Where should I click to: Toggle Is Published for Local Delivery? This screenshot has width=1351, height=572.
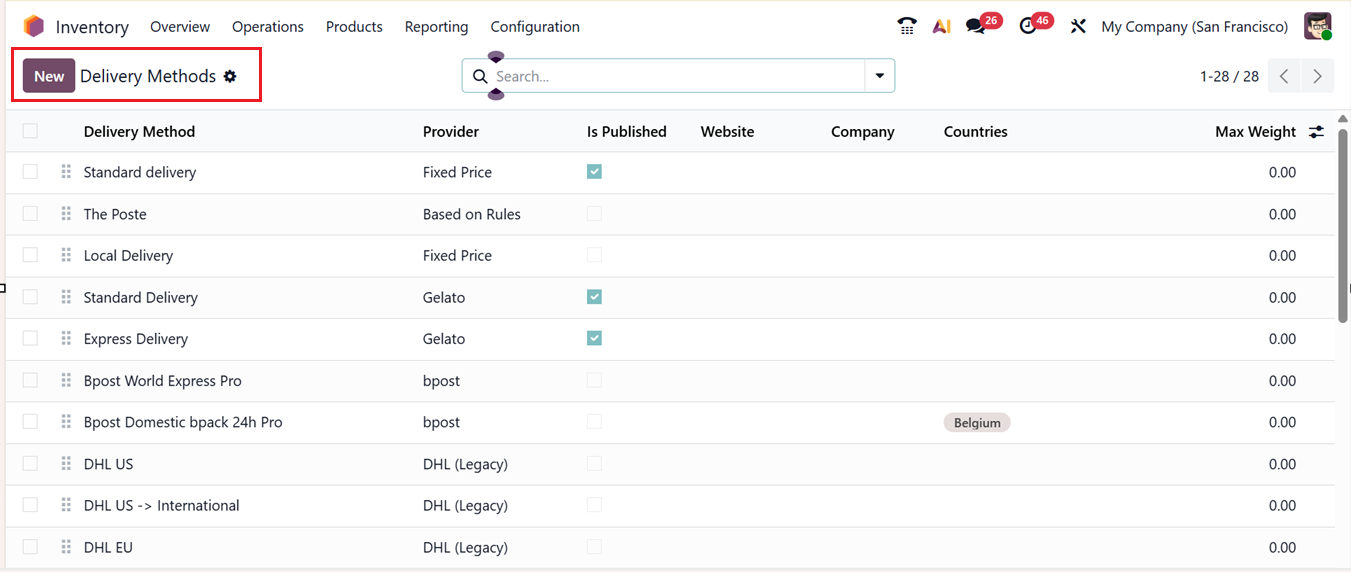(594, 255)
